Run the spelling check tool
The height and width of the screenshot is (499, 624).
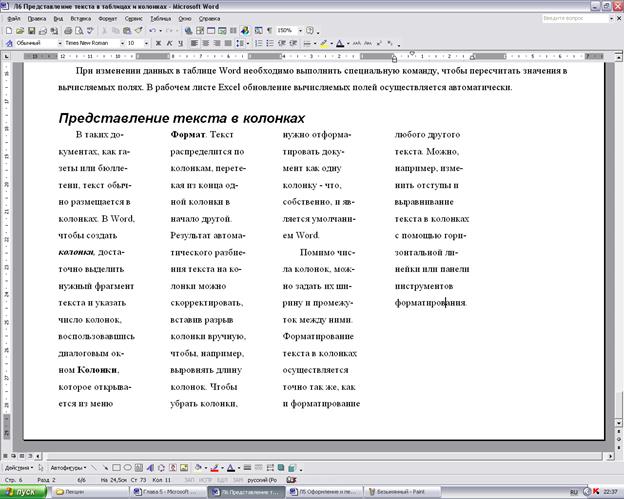tap(90, 30)
